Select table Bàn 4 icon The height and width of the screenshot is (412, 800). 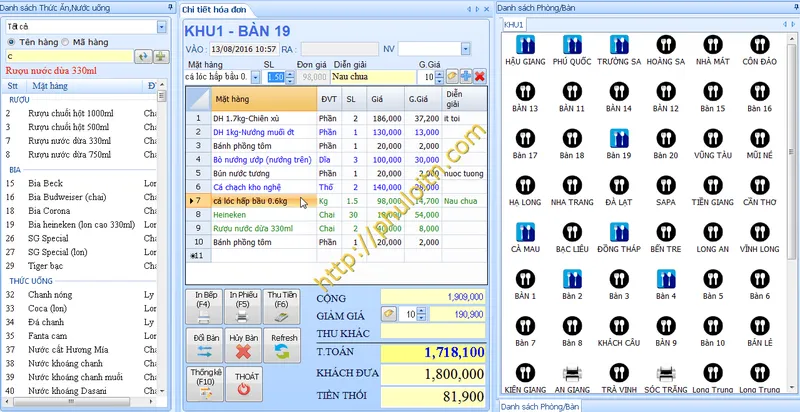666,279
